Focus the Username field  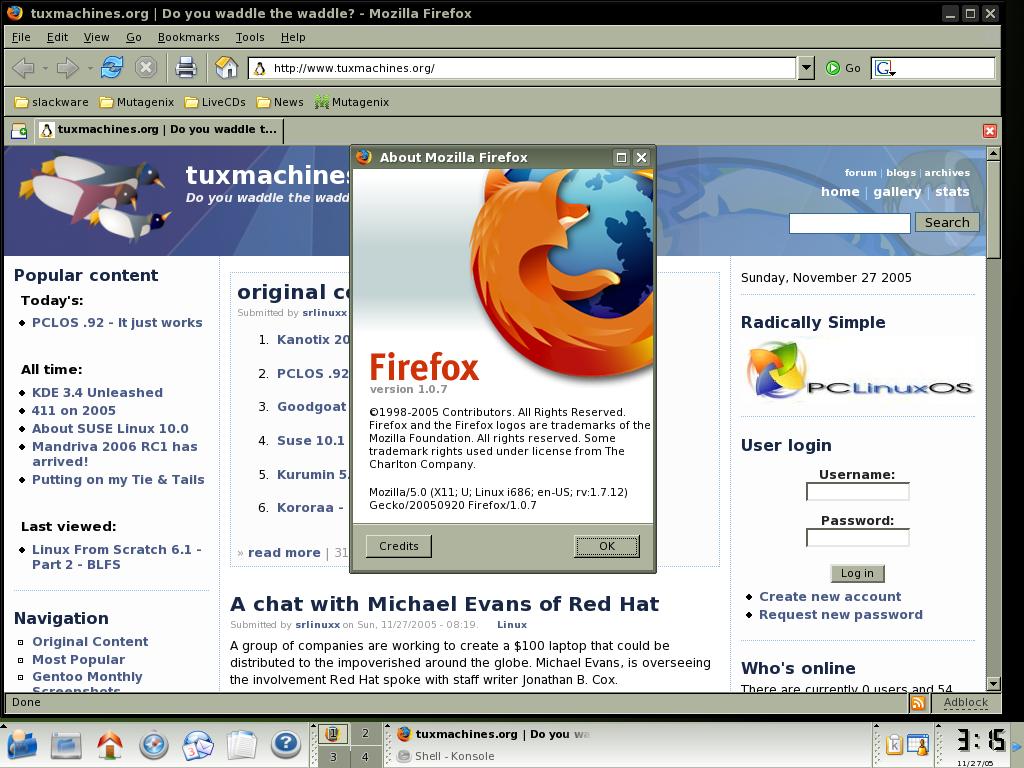tap(857, 491)
